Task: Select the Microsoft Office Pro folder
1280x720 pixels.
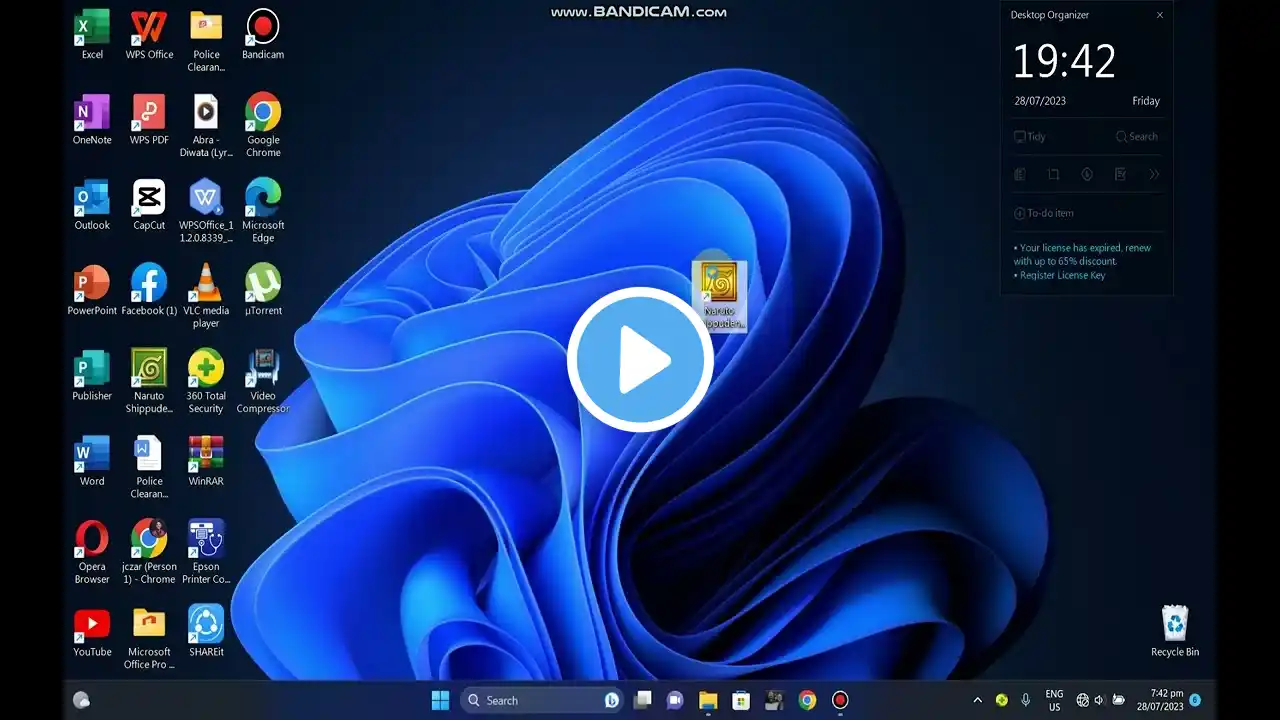Action: pyautogui.click(x=149, y=637)
